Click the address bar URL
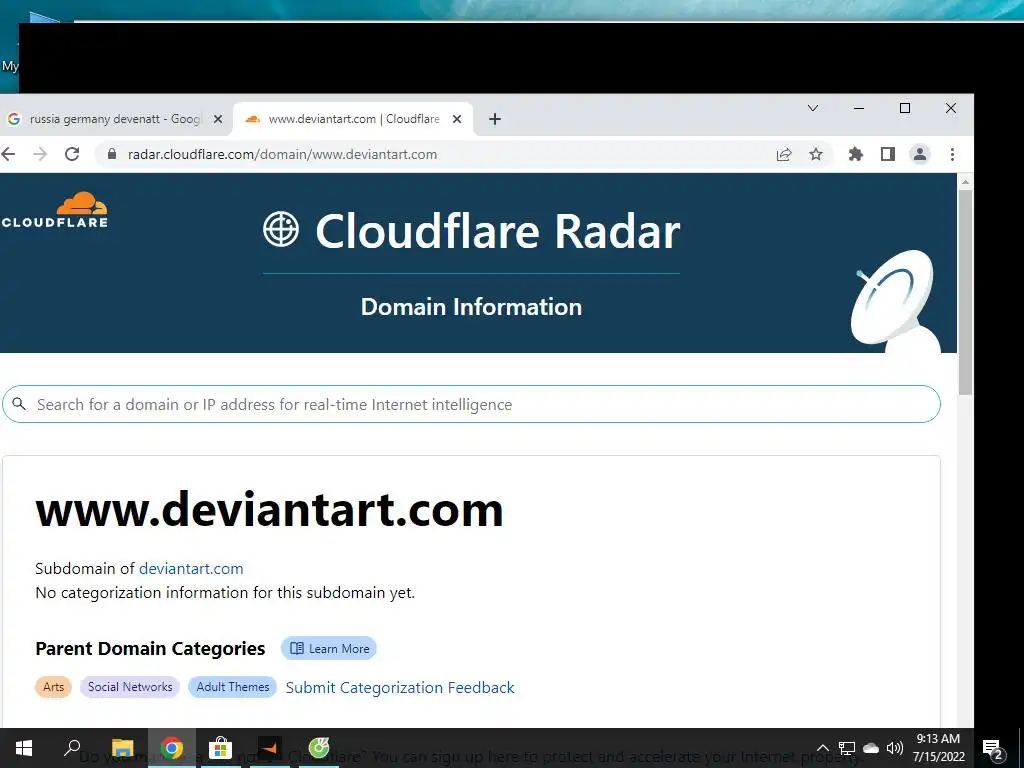 [x=282, y=154]
